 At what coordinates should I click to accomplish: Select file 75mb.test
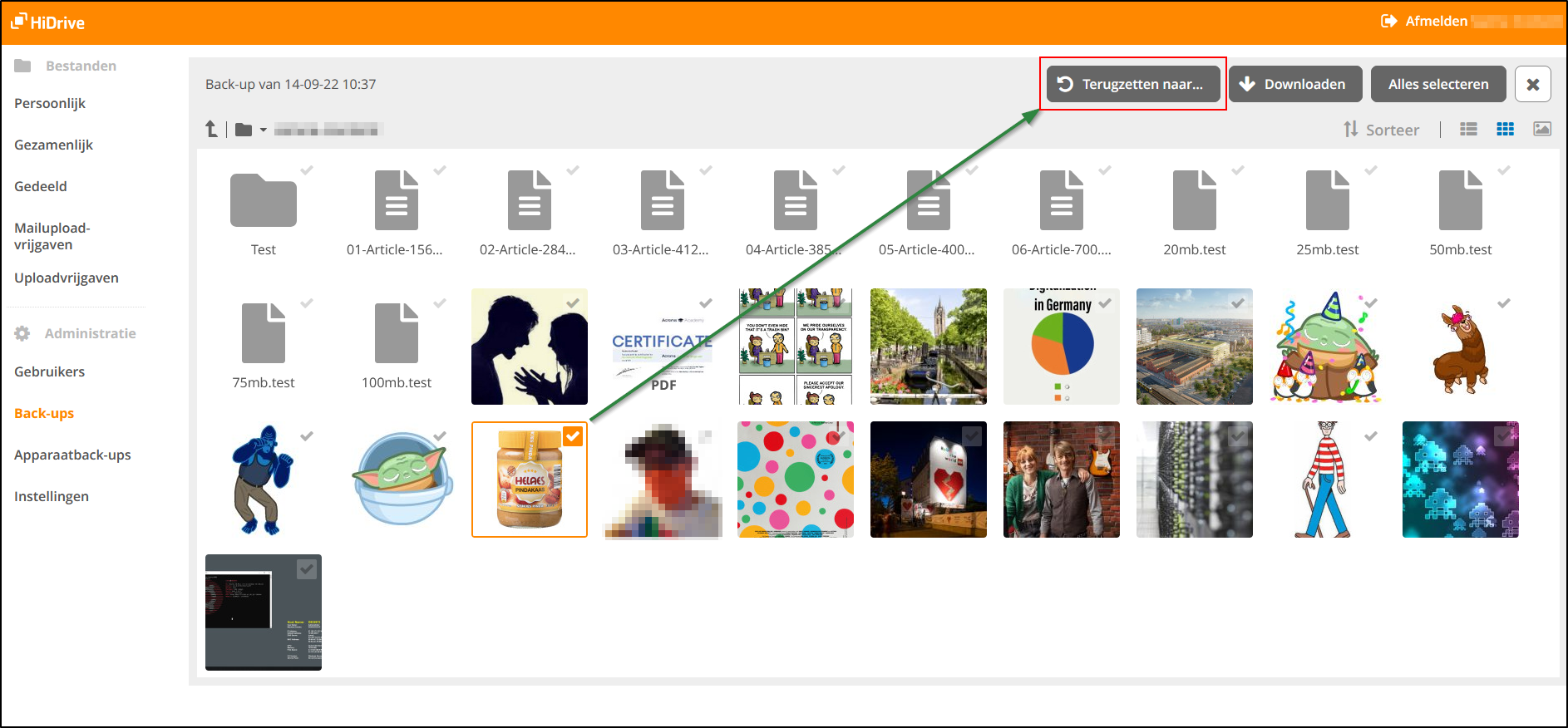[264, 333]
